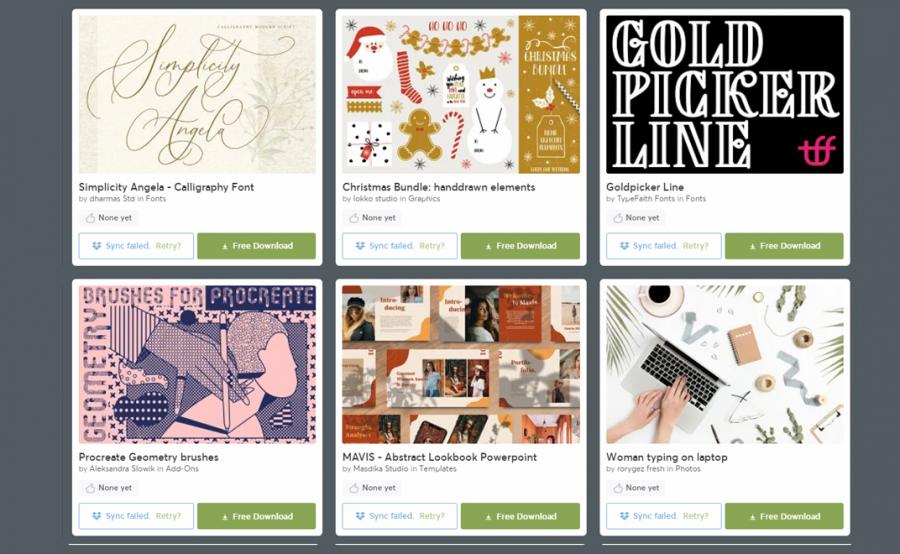
Task: Open Simplicity Angela preview thumbnail
Action: 197,94
